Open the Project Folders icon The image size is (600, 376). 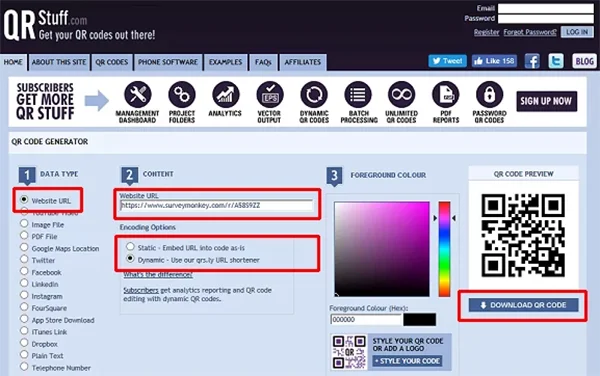point(182,94)
